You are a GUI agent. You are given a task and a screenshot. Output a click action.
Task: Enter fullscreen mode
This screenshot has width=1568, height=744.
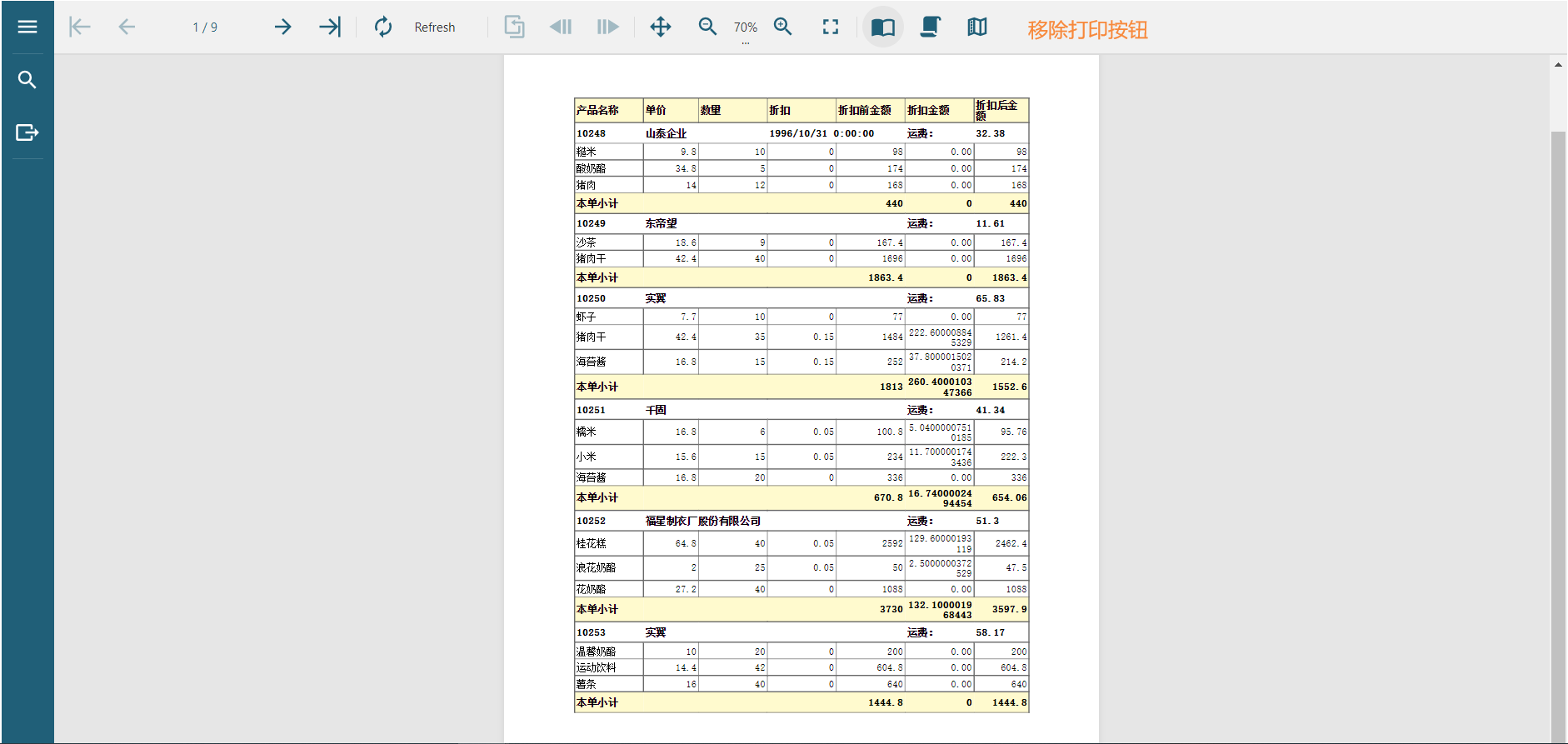click(831, 27)
